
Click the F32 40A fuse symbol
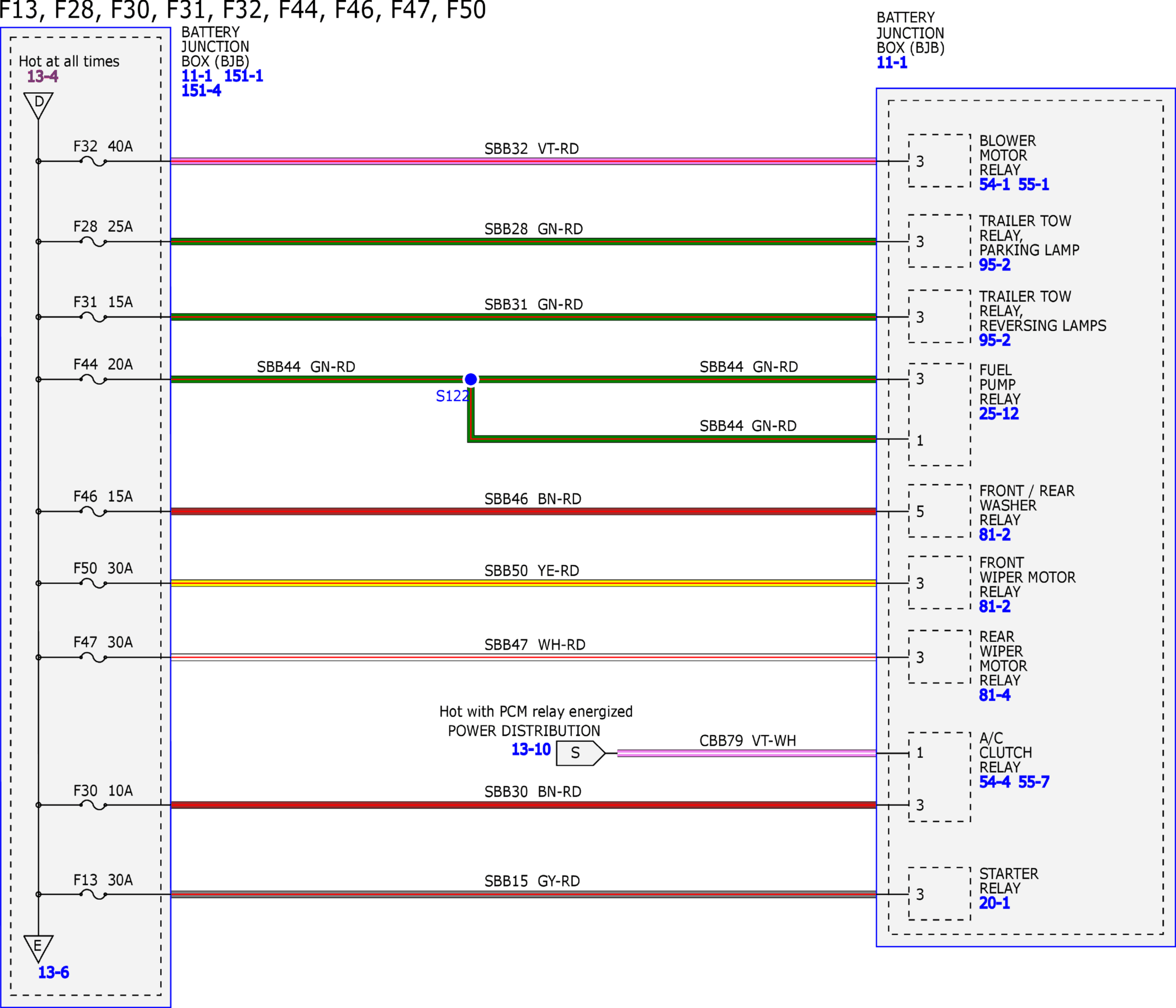click(94, 162)
